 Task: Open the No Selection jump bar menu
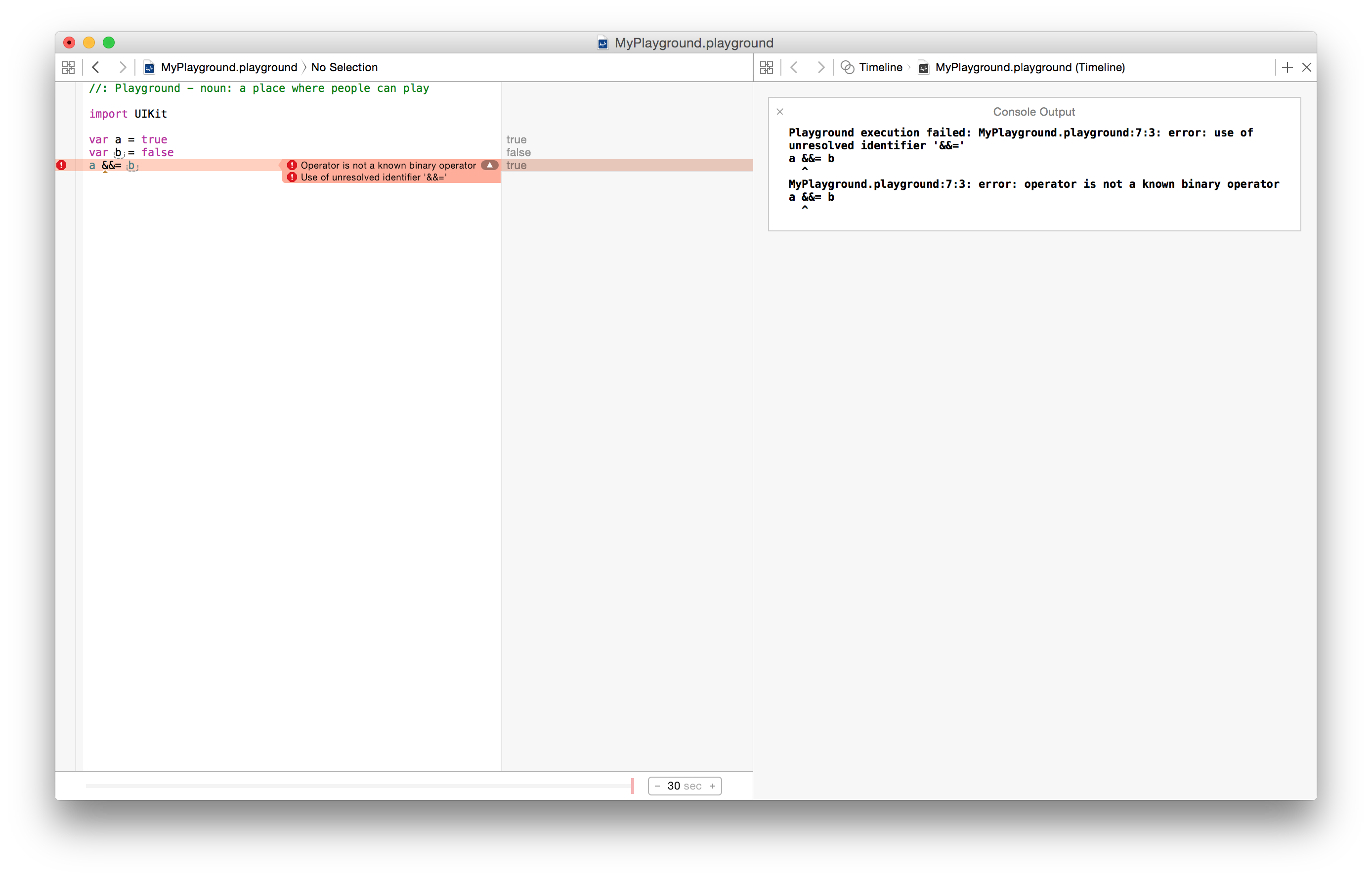(x=344, y=67)
